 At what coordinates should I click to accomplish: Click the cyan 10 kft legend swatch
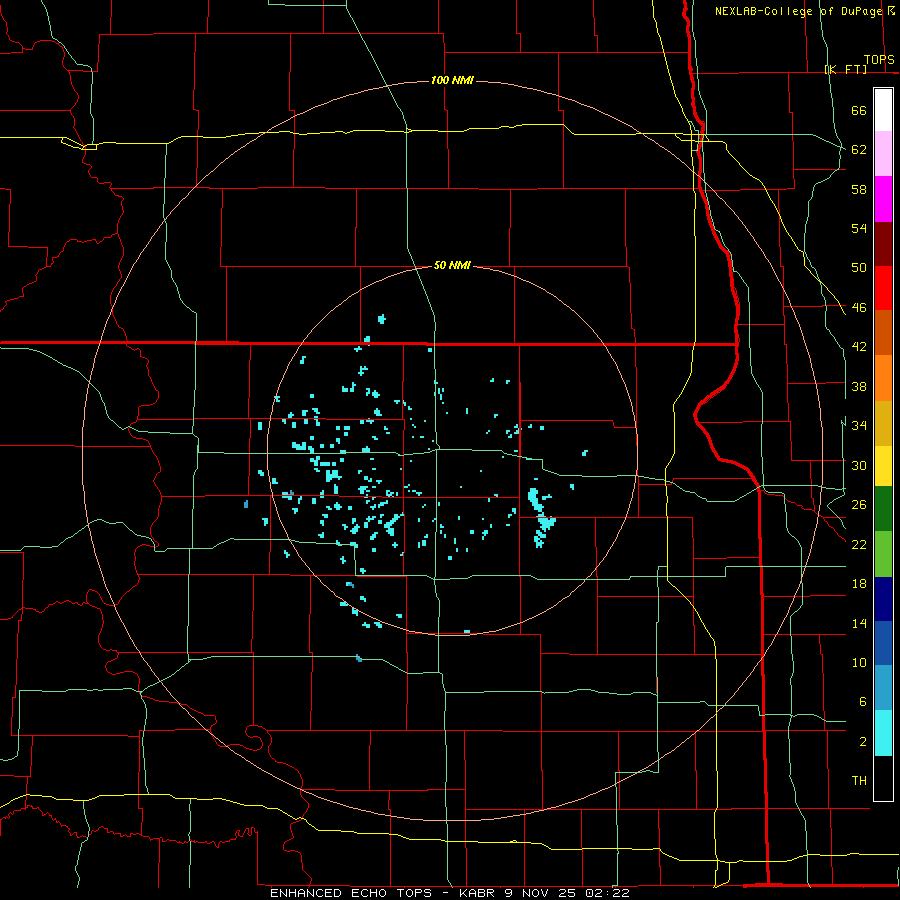tap(883, 733)
